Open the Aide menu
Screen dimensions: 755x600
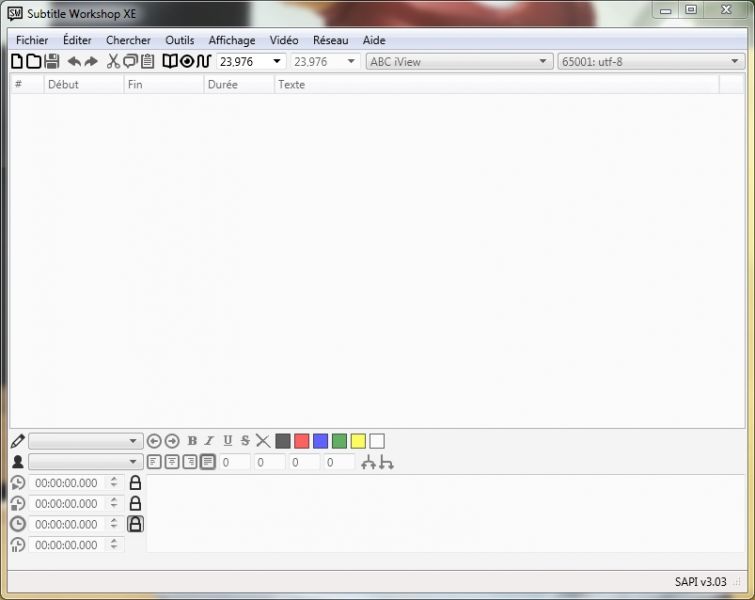(374, 40)
